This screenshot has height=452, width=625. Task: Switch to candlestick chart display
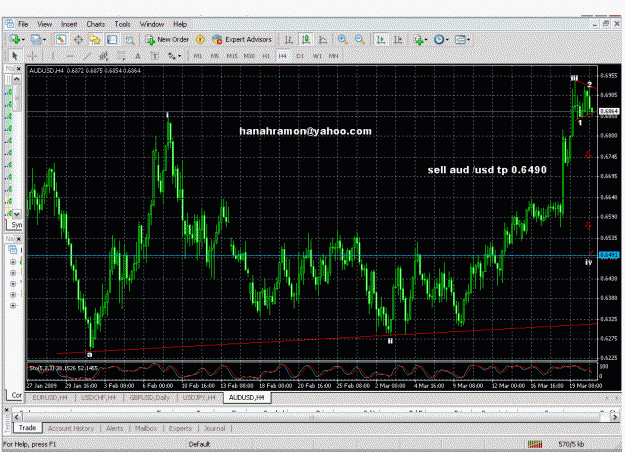tap(306, 39)
